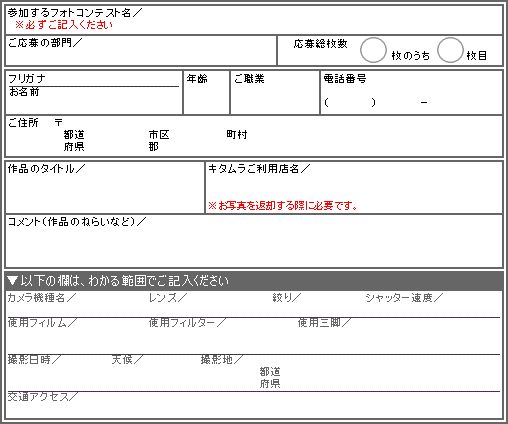508x424 pixels.
Task: Click the 作品のタイトル field
Action: 105,187
